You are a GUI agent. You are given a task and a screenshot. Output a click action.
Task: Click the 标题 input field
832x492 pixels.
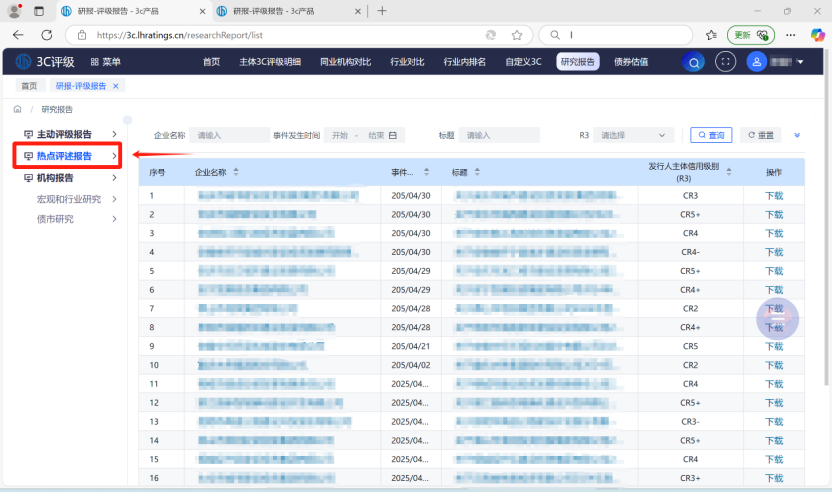(499, 135)
